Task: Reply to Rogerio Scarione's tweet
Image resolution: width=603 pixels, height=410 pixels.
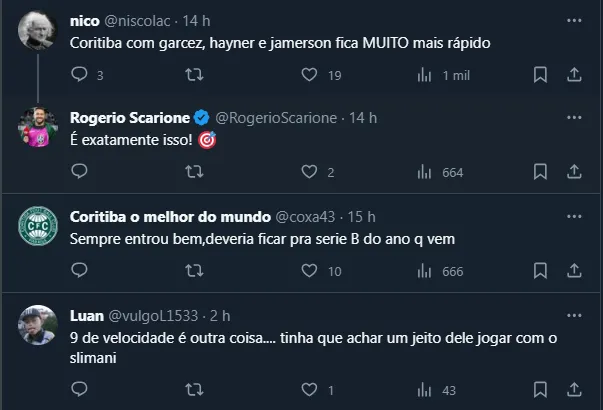Action: click(80, 172)
